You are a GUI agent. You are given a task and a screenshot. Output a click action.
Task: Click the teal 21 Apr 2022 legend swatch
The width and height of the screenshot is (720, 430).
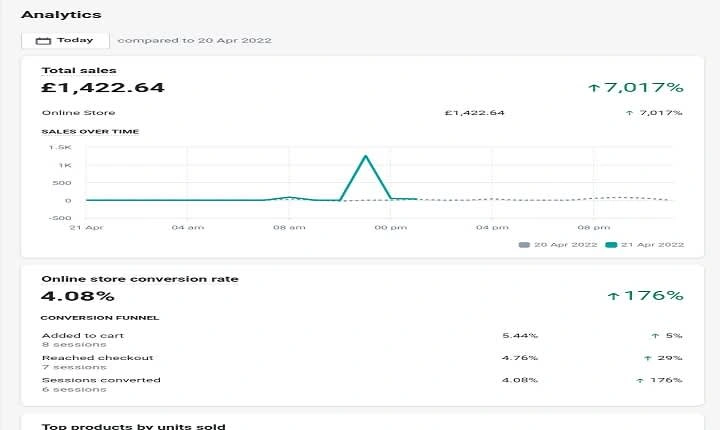click(611, 245)
